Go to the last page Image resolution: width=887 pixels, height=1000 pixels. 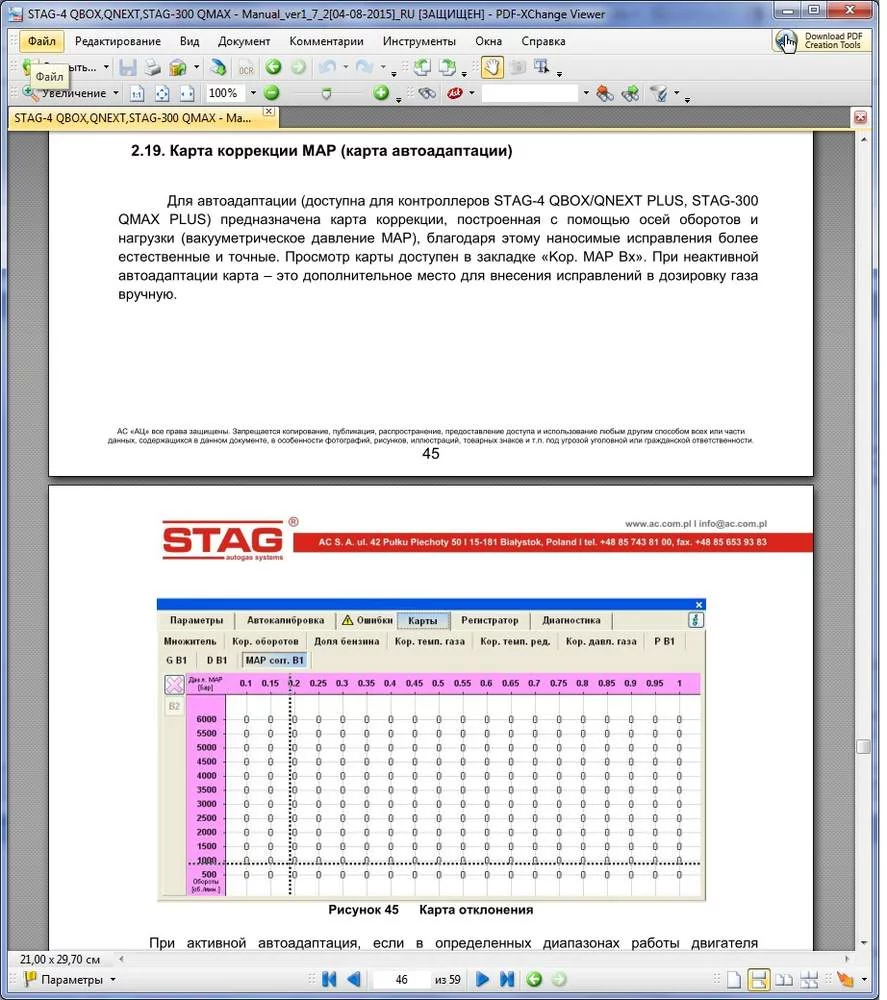[x=507, y=979]
